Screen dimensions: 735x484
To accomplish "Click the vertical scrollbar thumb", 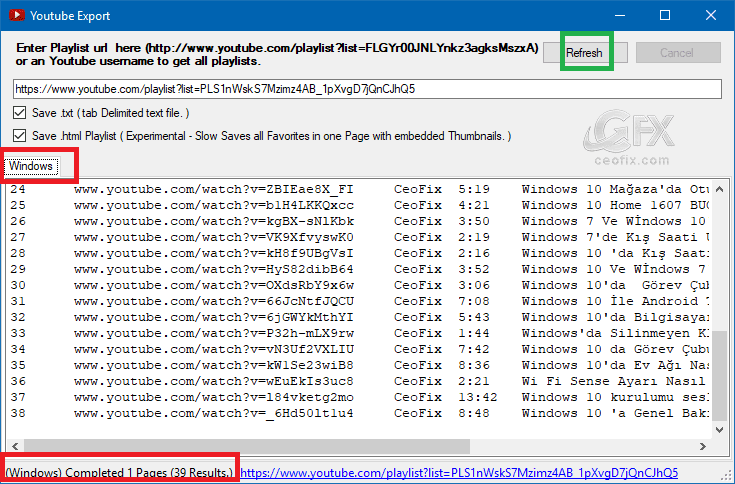I will click(x=720, y=376).
